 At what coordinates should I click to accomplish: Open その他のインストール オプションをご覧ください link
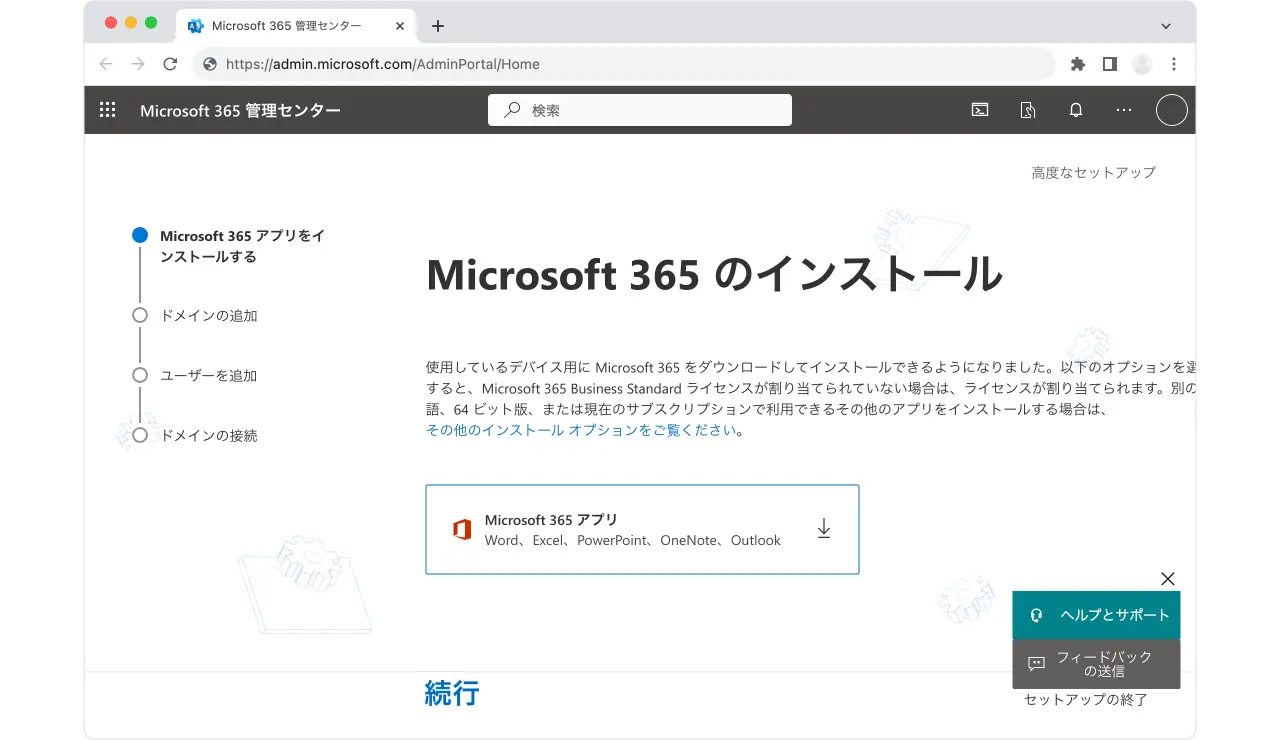[581, 430]
